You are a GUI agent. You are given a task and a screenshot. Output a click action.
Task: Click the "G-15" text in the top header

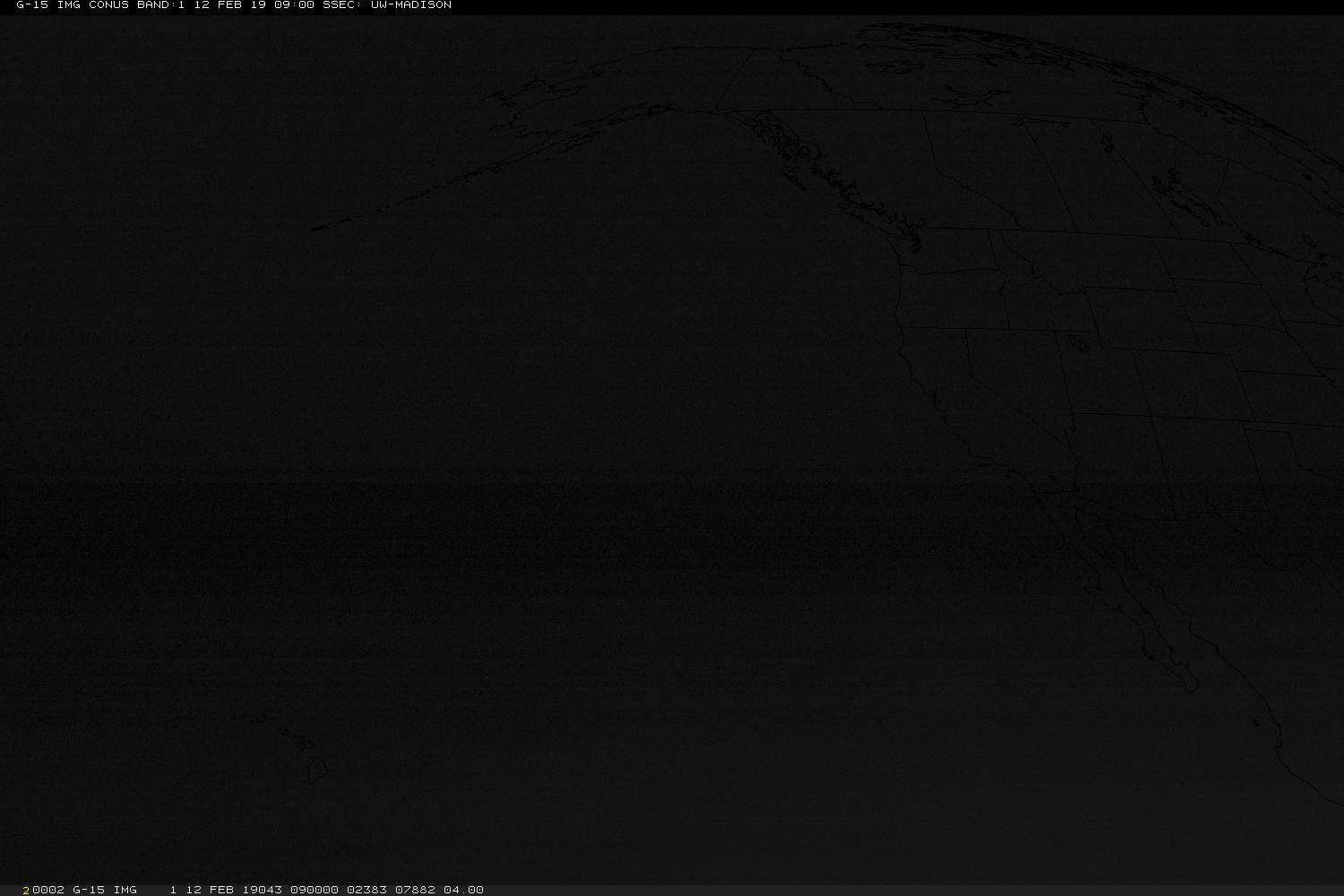click(x=32, y=5)
